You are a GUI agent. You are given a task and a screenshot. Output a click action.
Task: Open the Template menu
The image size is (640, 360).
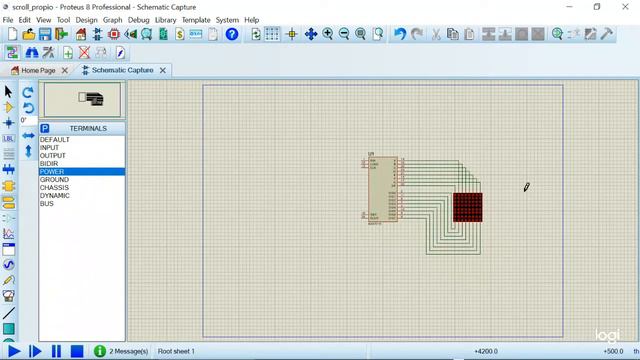(x=196, y=20)
